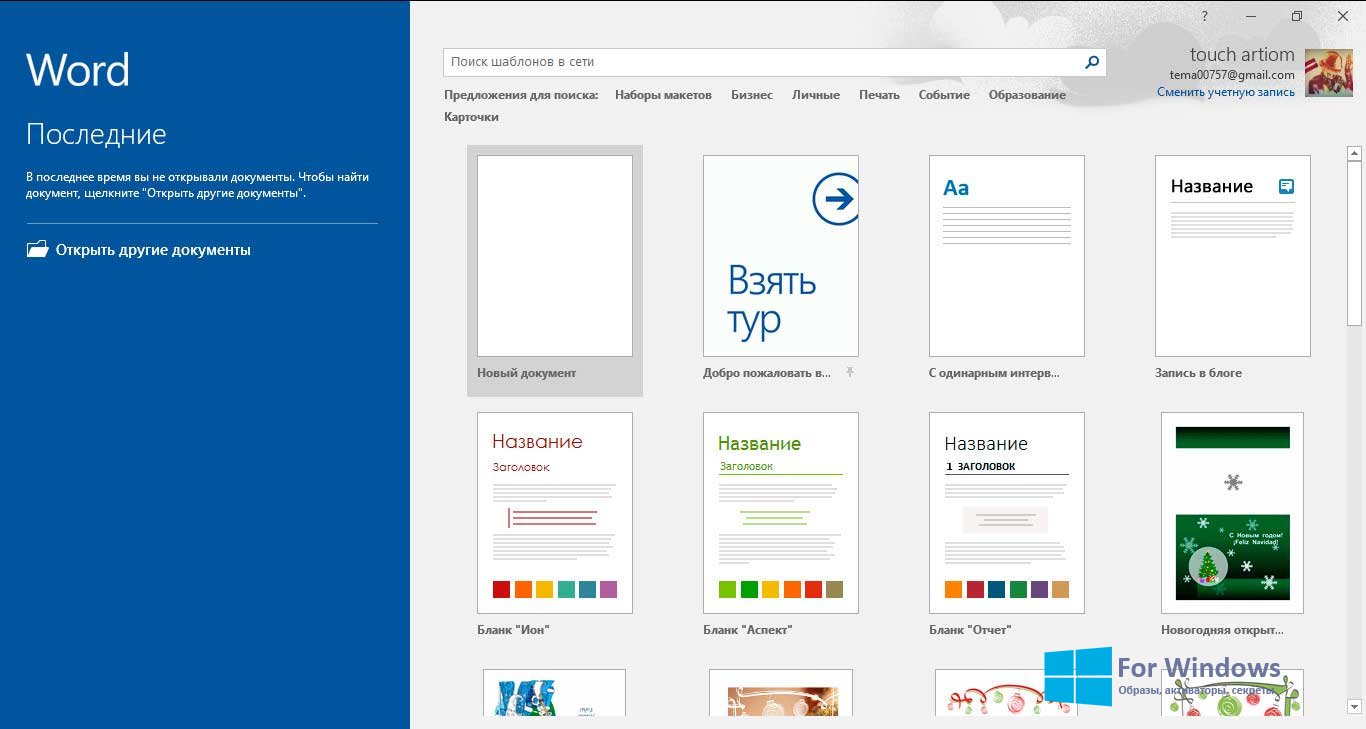The width and height of the screenshot is (1366, 729).
Task: Click the template list scroll-up arrow
Action: (x=1354, y=153)
